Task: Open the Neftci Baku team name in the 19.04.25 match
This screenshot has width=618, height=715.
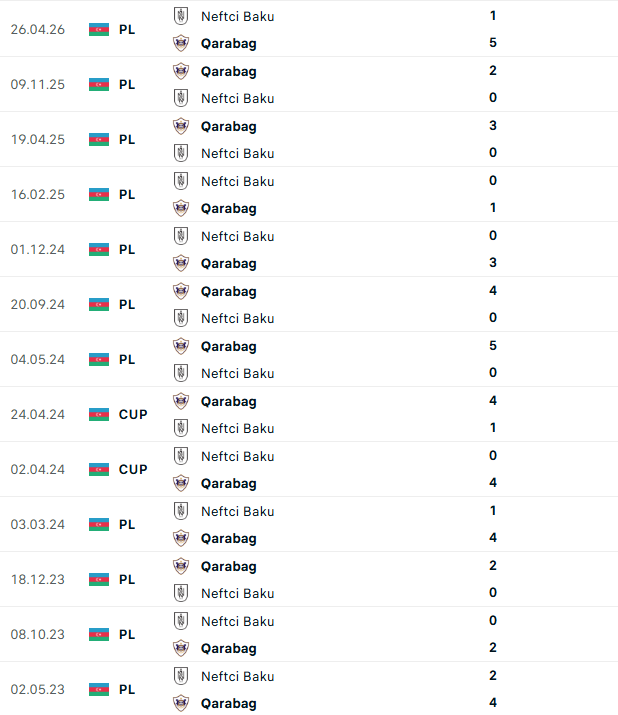Action: click(x=237, y=153)
